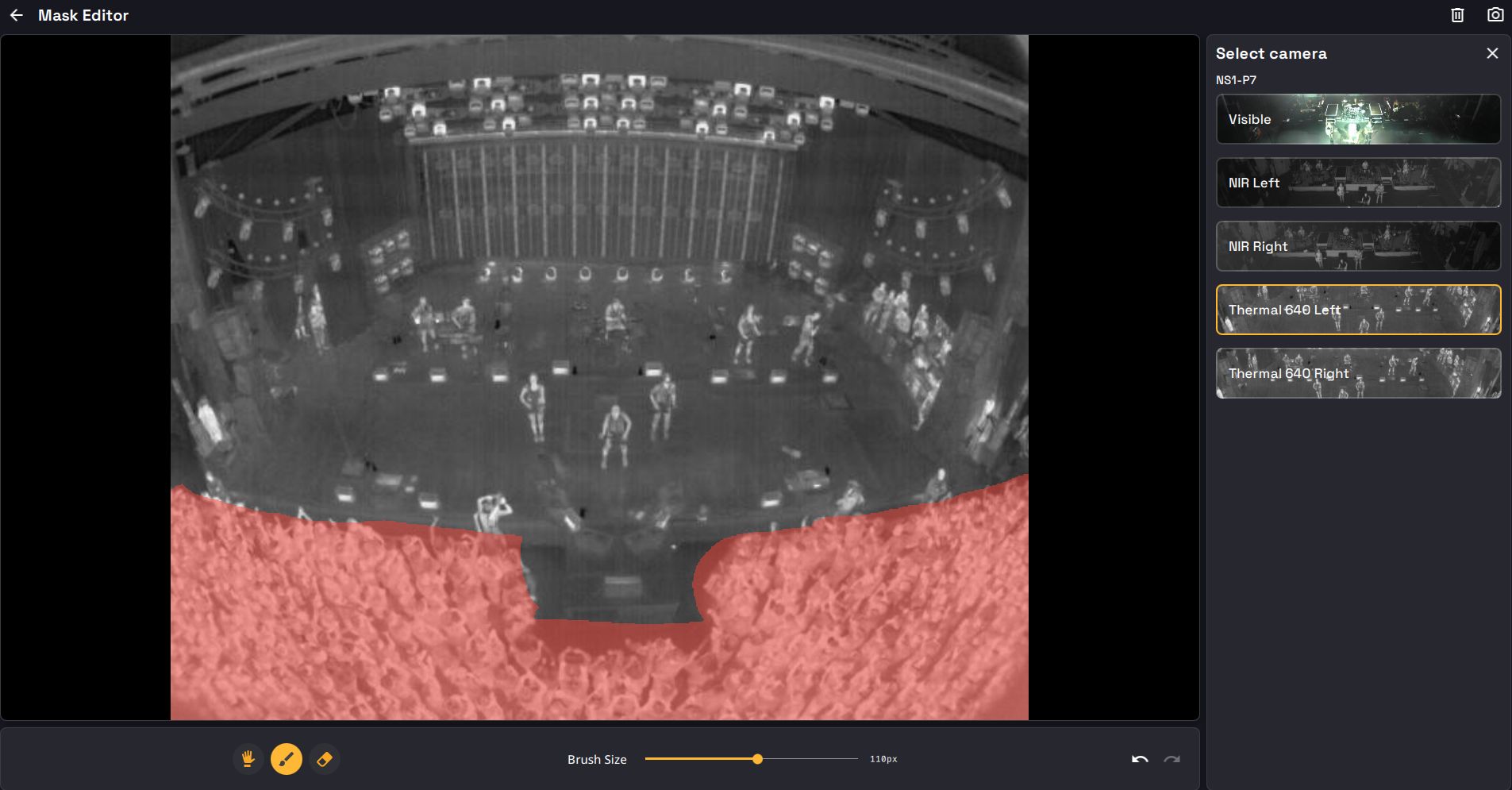The image size is (1512, 790).
Task: Go back using the arrow beside Mask Editor
Action: (17, 15)
